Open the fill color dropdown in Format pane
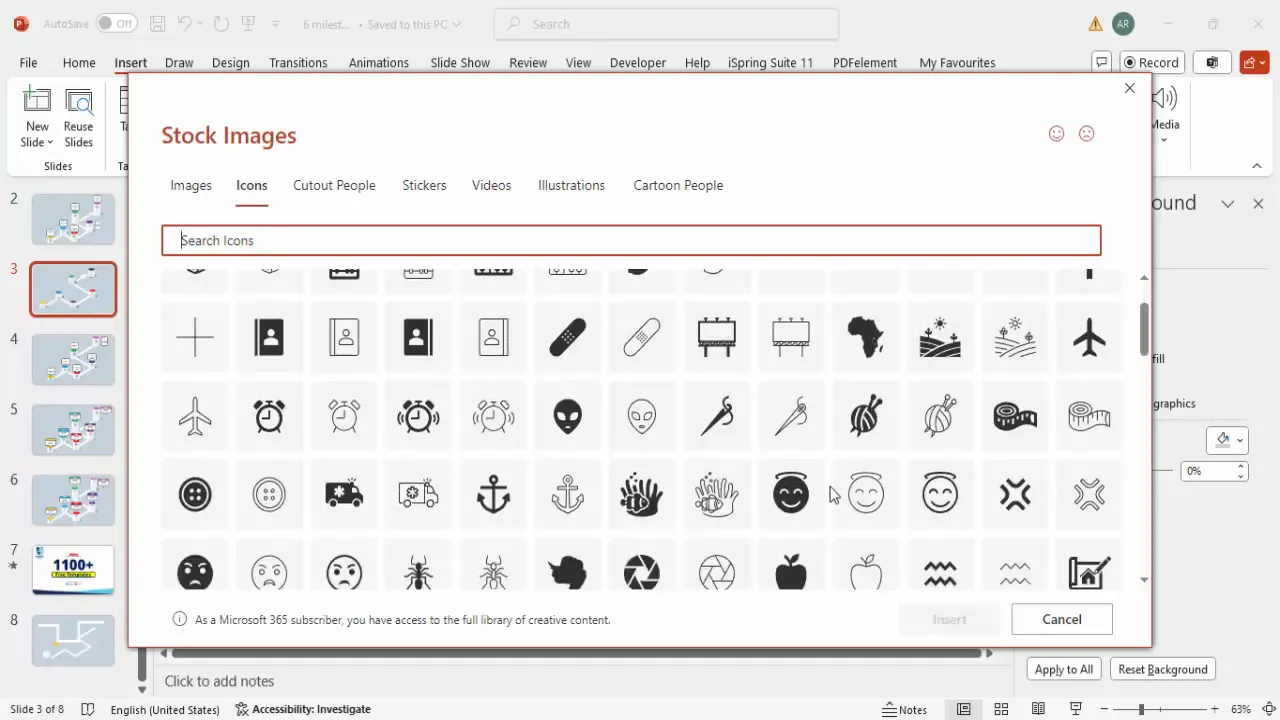 point(1241,440)
